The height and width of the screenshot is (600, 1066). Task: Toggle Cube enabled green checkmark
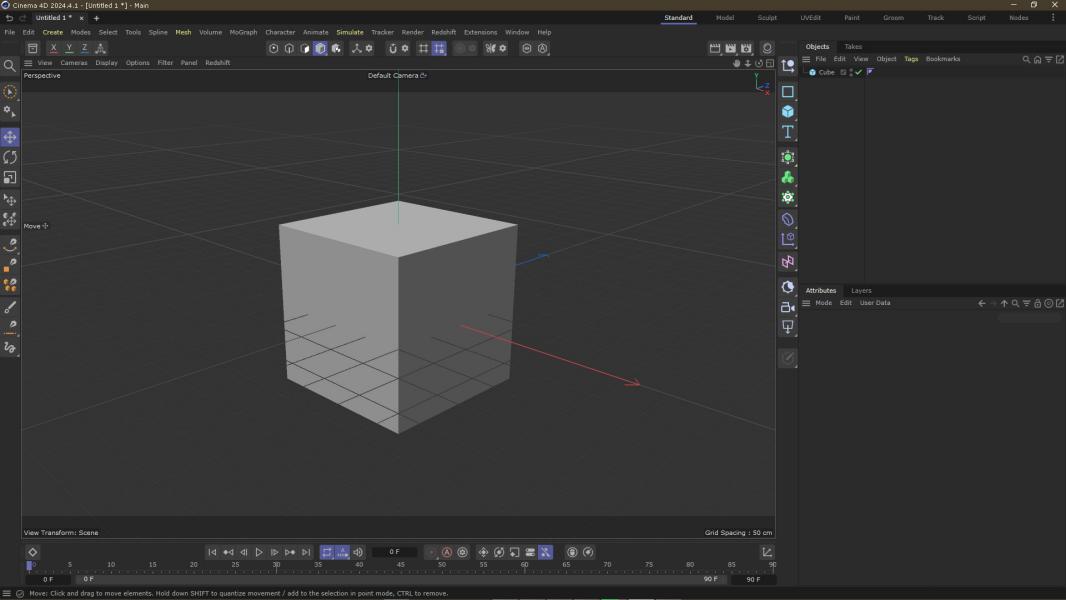click(x=859, y=72)
